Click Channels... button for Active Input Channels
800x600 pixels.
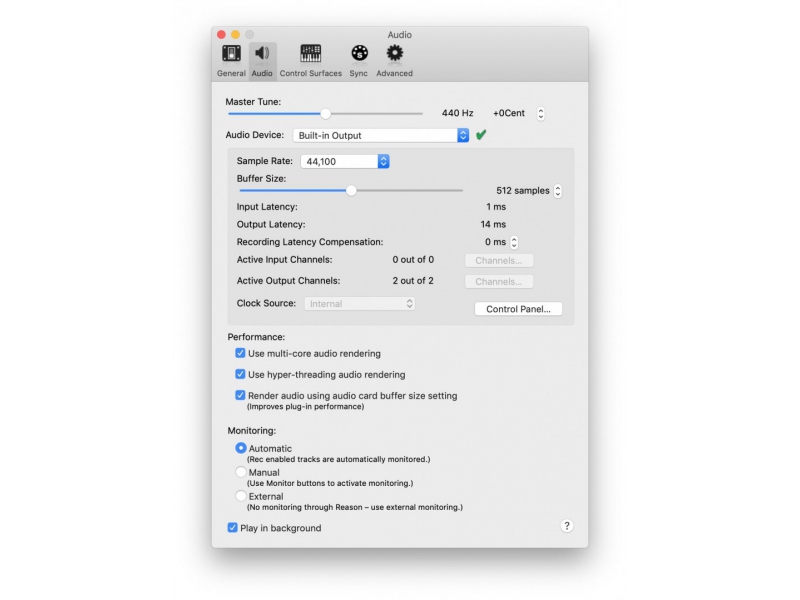[x=499, y=261]
